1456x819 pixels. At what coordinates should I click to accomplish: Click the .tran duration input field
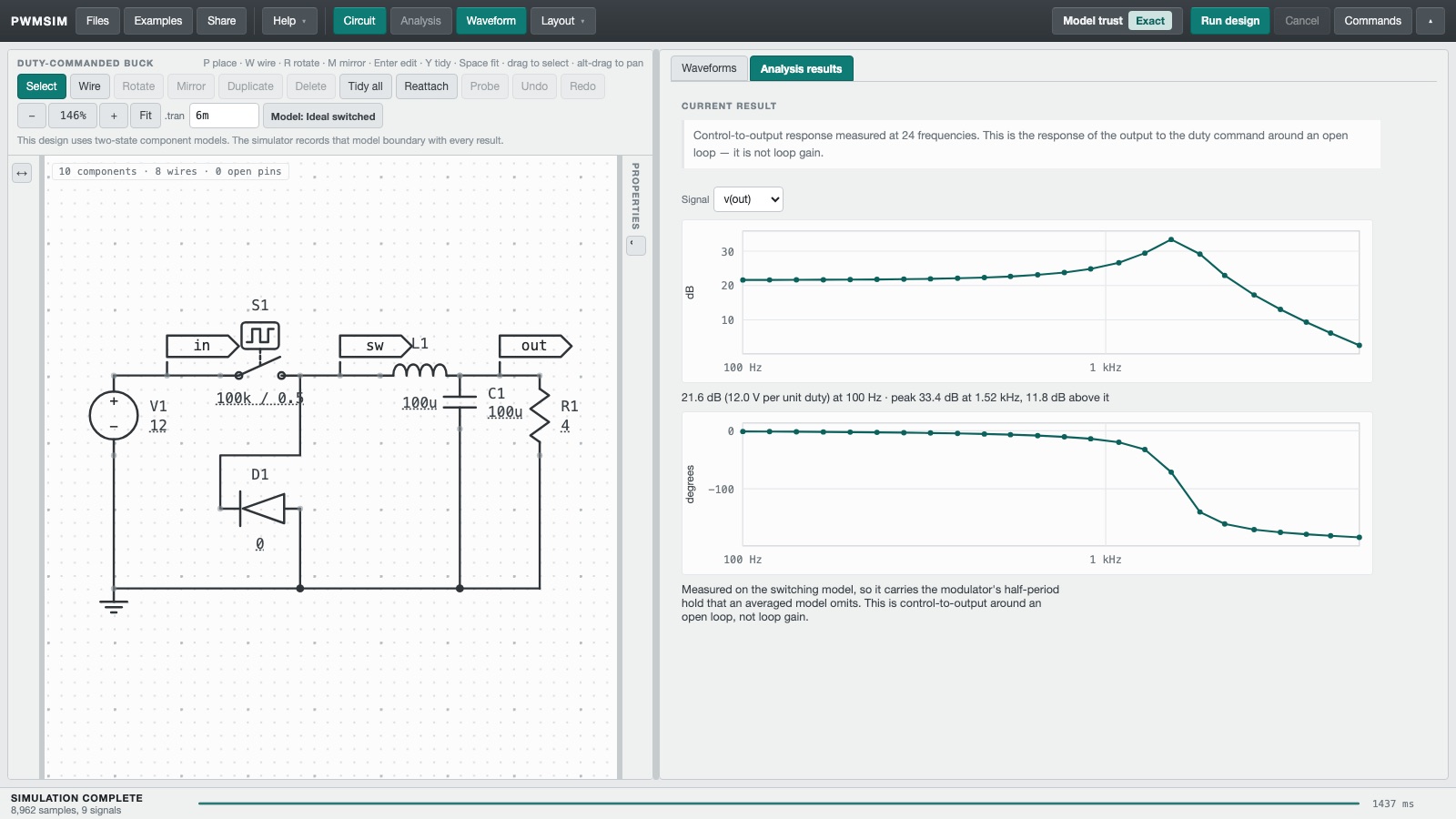224,116
